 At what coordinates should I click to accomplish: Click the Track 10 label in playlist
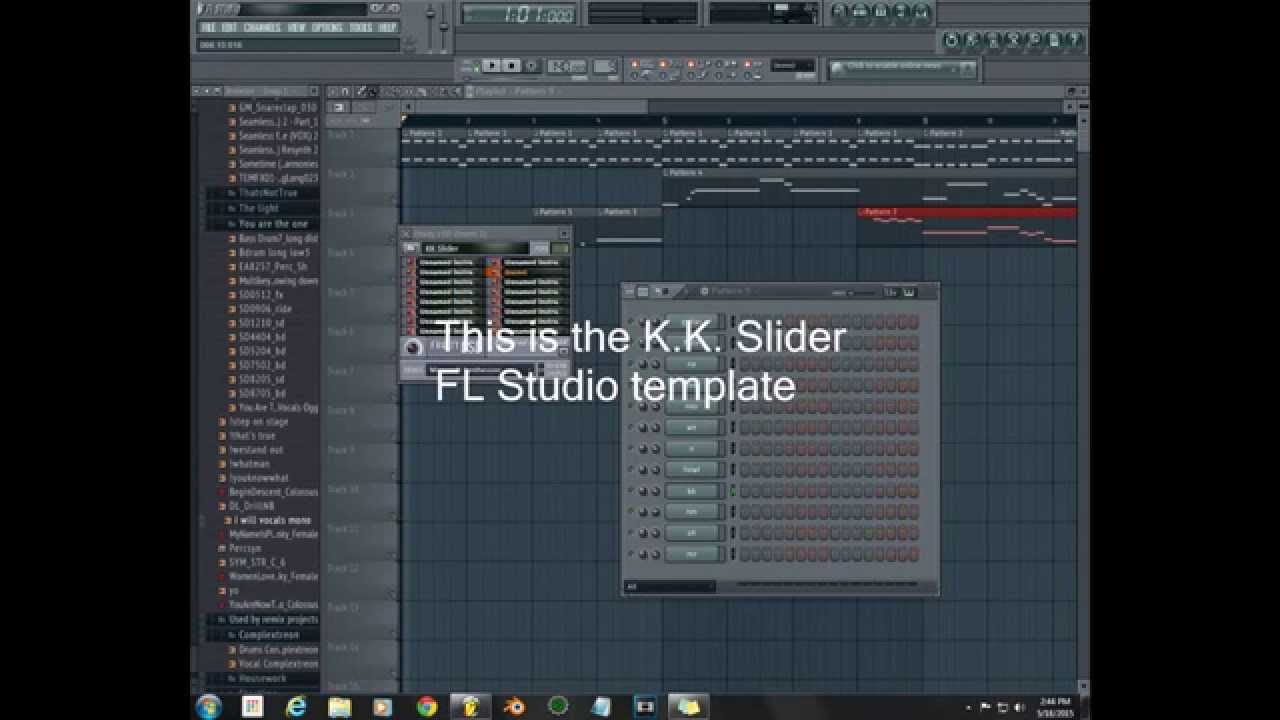pos(343,489)
